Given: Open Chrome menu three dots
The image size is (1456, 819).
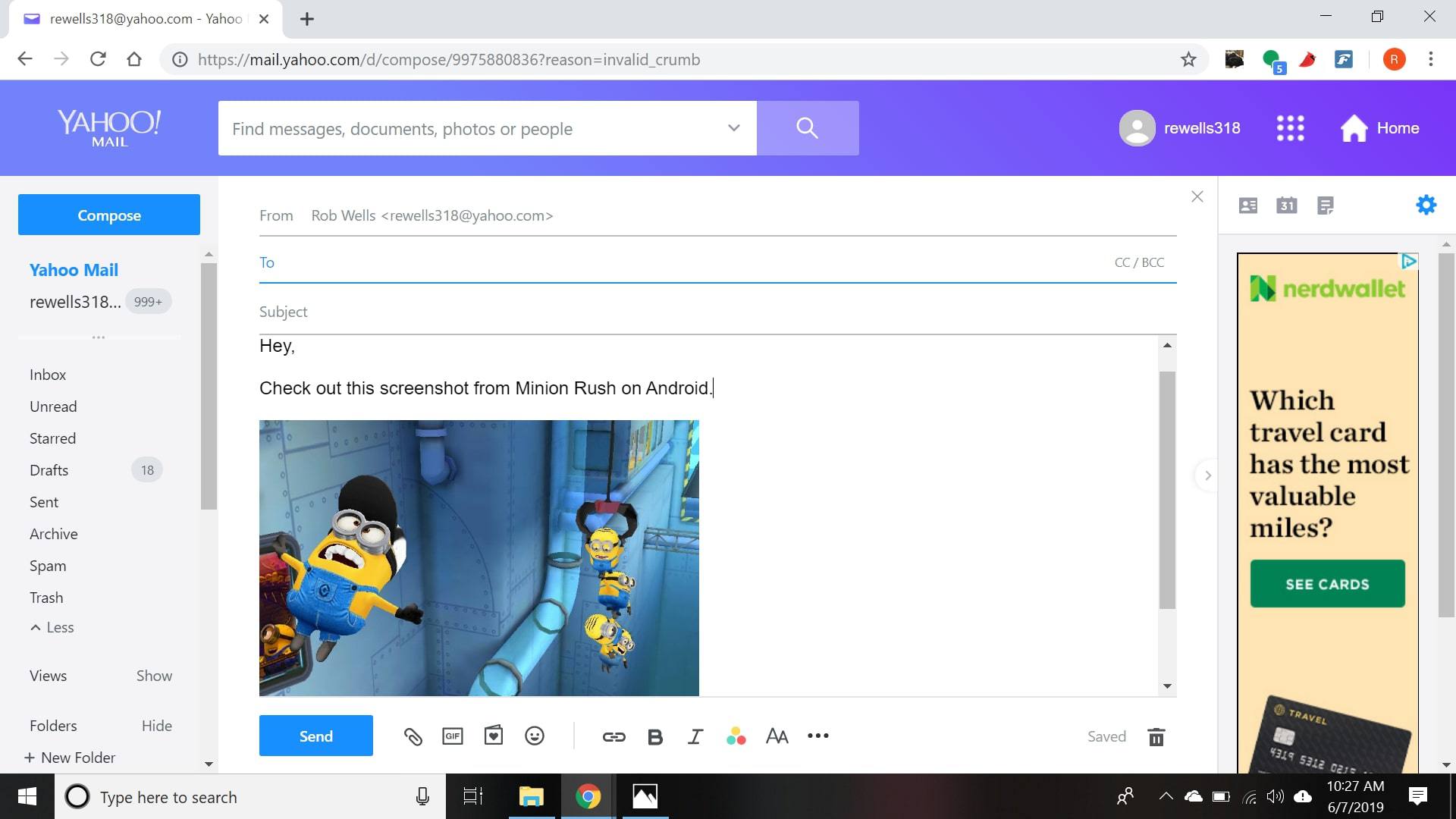Looking at the screenshot, I should (x=1431, y=59).
